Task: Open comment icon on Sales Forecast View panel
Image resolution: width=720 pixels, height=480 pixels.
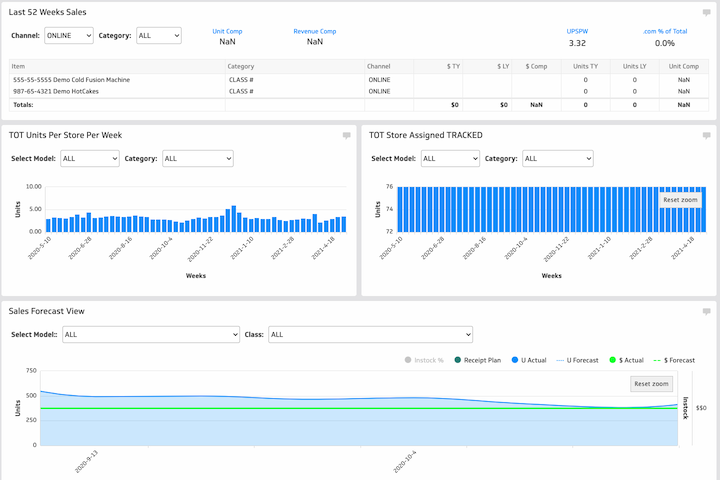Action: tap(707, 312)
